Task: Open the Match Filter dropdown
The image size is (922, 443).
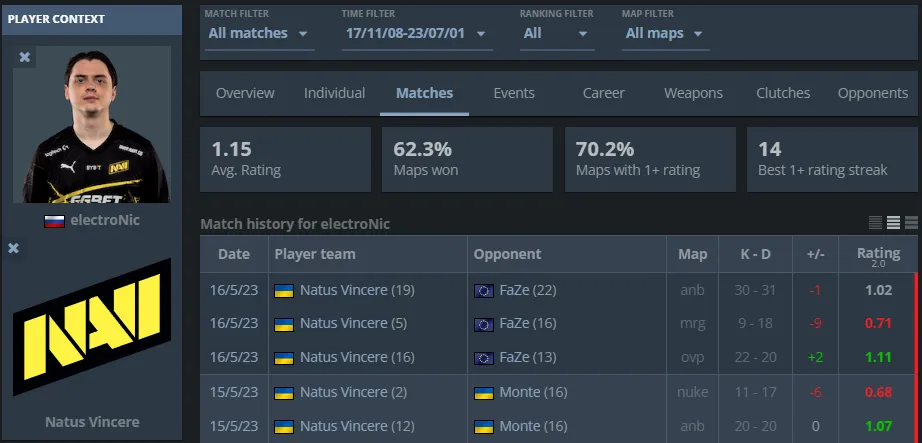Action: click(259, 34)
